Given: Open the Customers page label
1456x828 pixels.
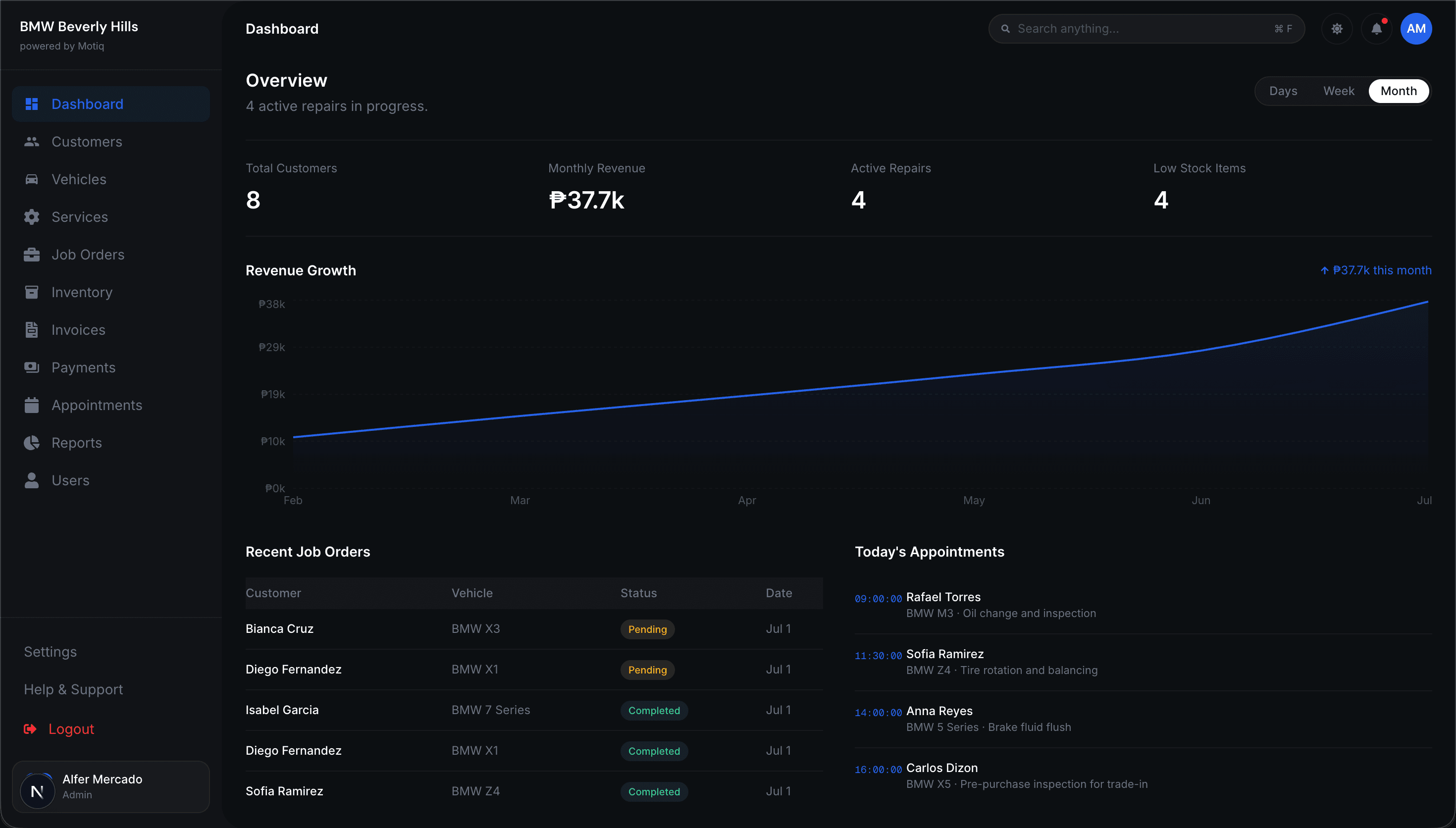Looking at the screenshot, I should click(x=87, y=142).
